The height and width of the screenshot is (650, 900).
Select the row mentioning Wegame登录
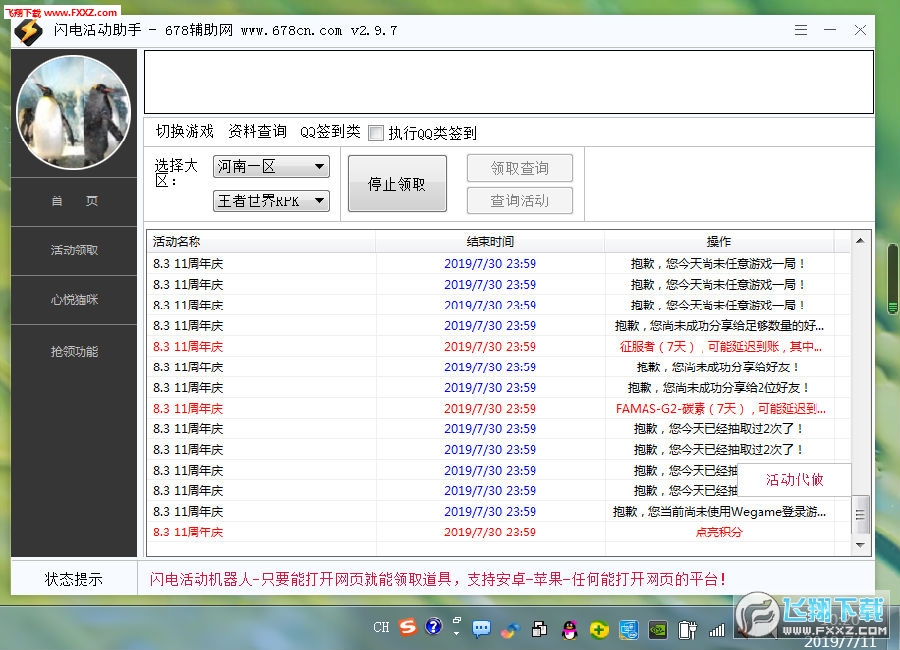point(498,511)
